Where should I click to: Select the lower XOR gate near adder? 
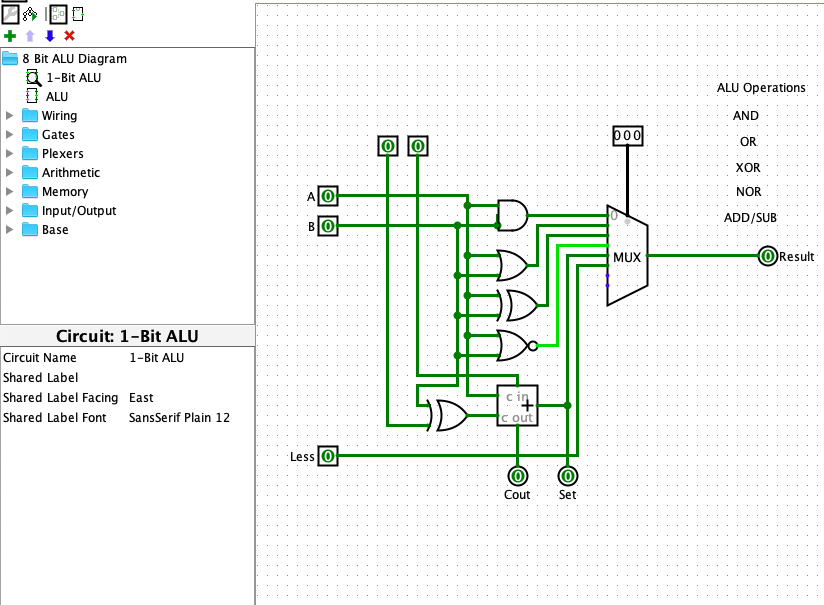(x=448, y=415)
